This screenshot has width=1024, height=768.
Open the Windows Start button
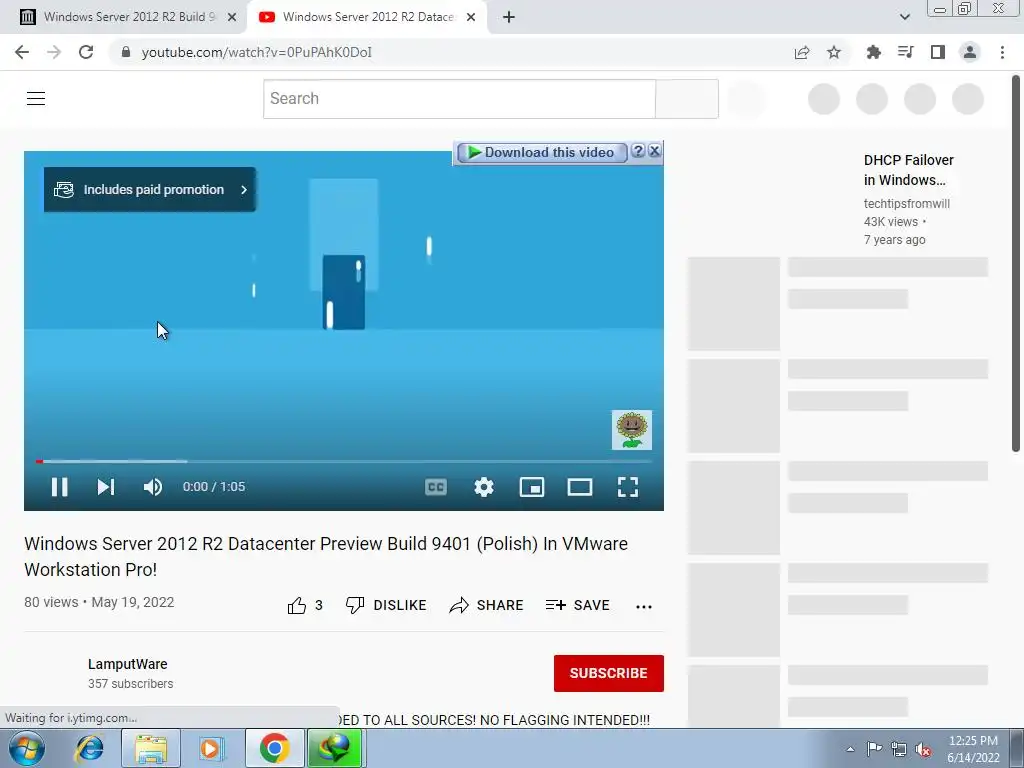pyautogui.click(x=27, y=748)
